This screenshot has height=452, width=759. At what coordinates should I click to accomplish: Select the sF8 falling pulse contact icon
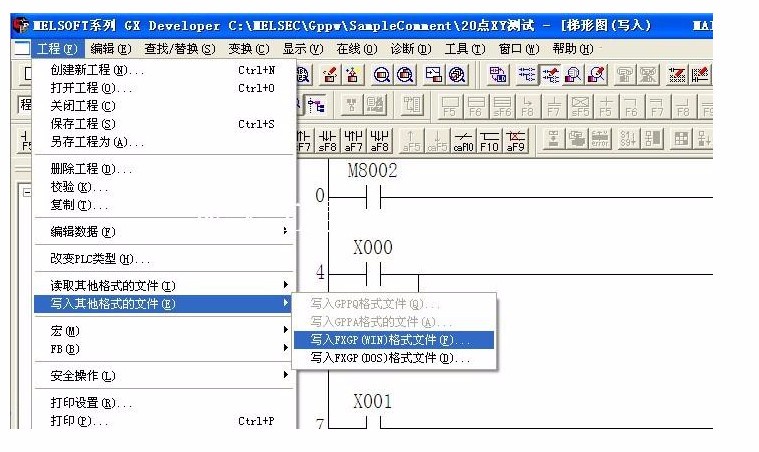328,141
